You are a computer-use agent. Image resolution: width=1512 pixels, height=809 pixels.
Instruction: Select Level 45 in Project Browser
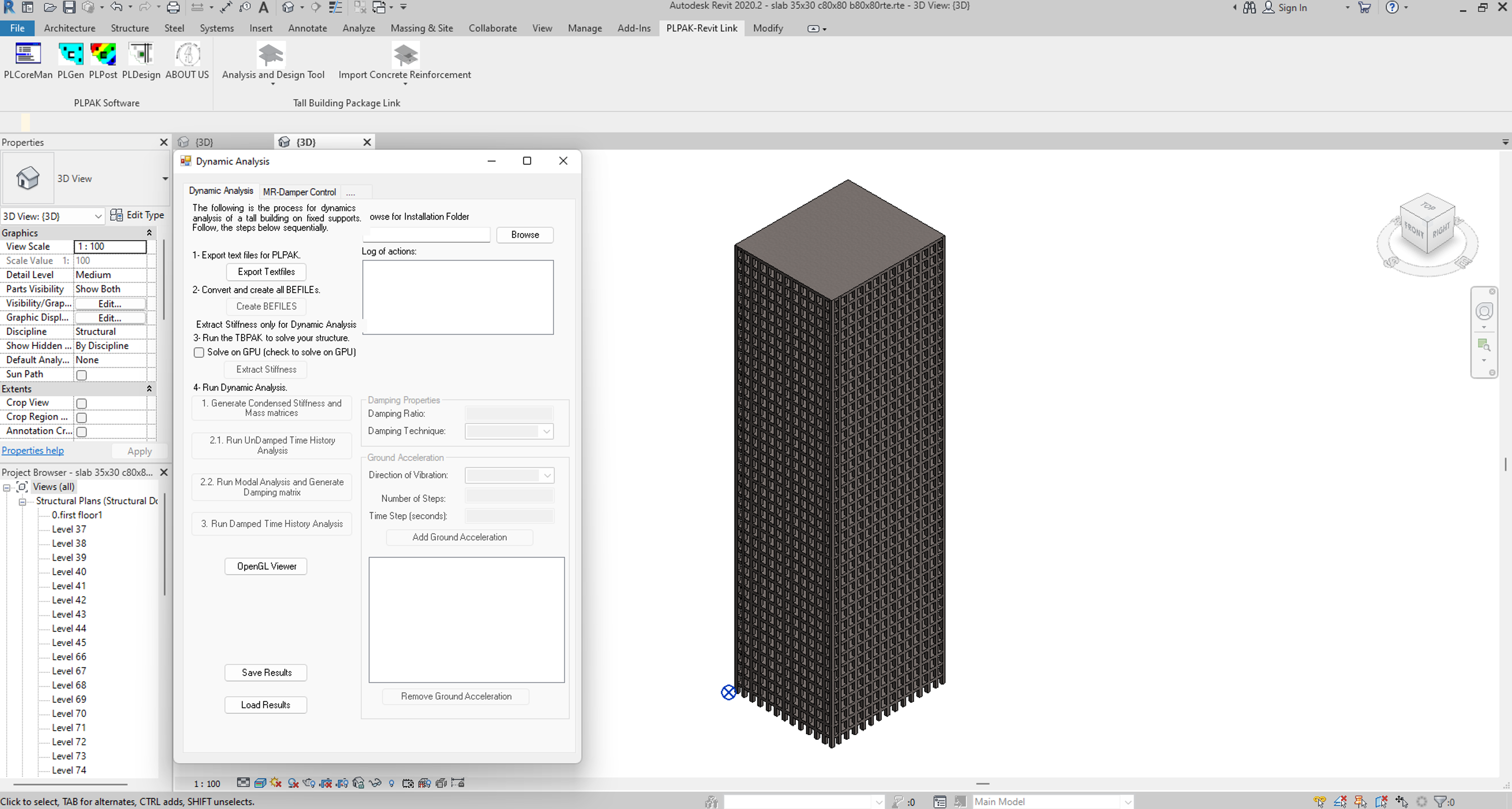pos(69,643)
